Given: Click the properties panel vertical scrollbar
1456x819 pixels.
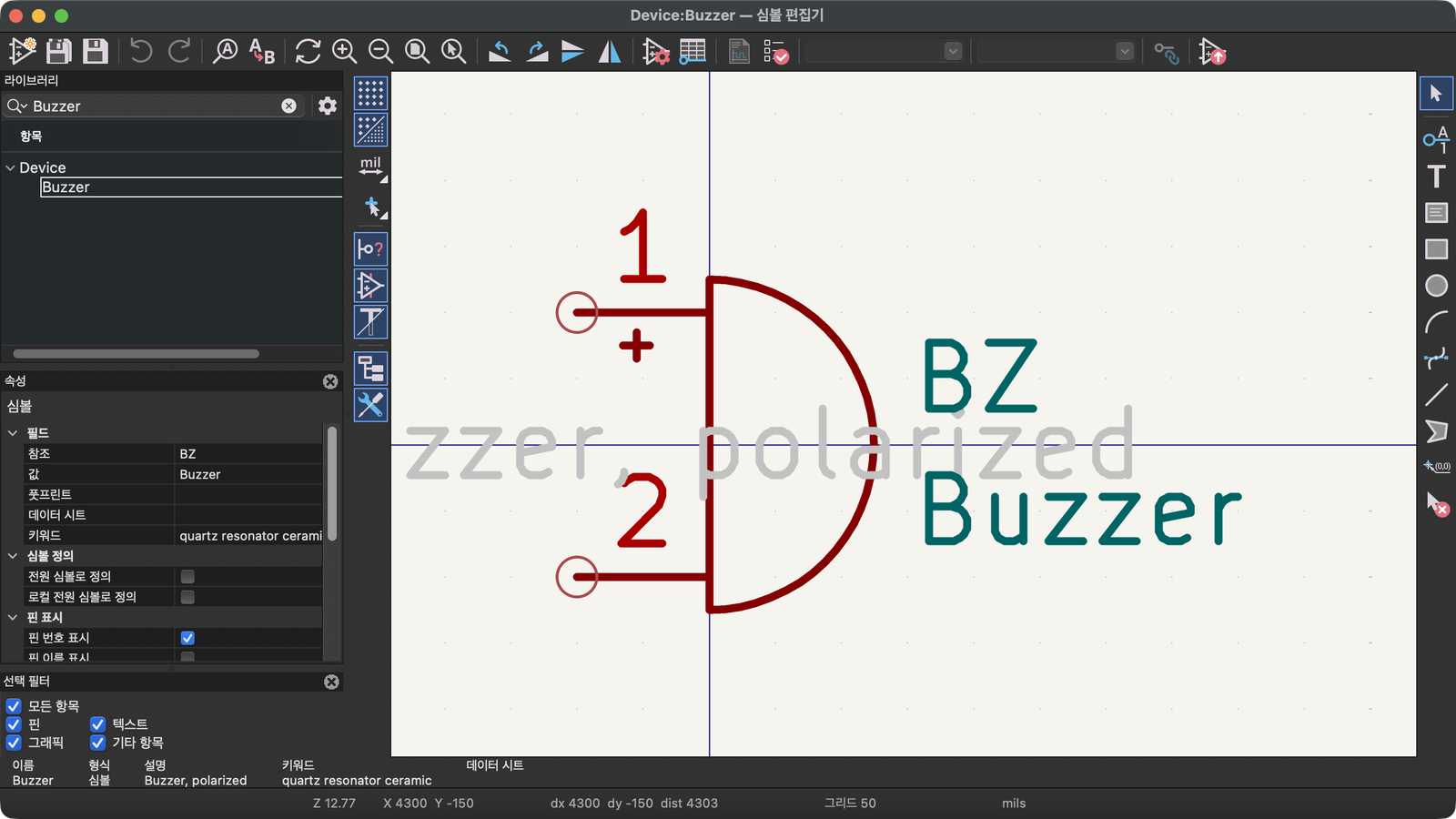Looking at the screenshot, I should click(x=332, y=483).
